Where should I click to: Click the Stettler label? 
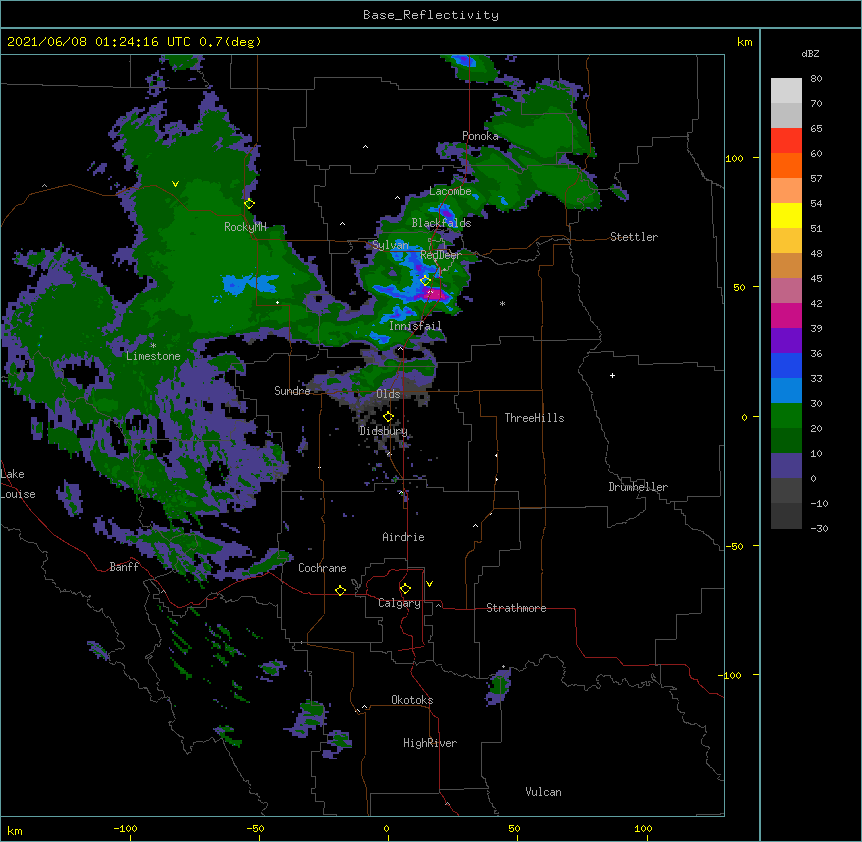pyautogui.click(x=634, y=237)
